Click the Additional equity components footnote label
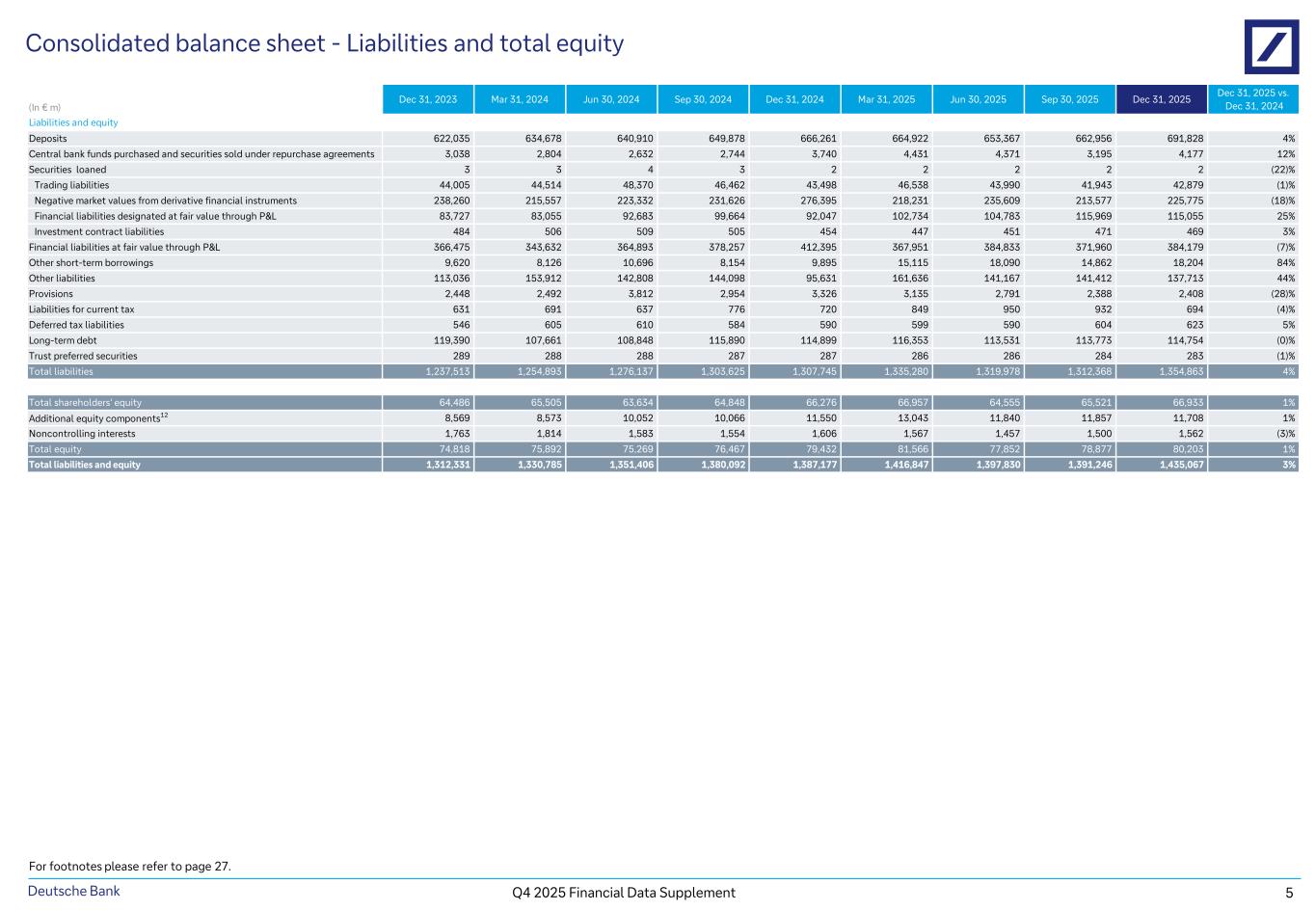The image size is (1316, 911). click(x=98, y=418)
